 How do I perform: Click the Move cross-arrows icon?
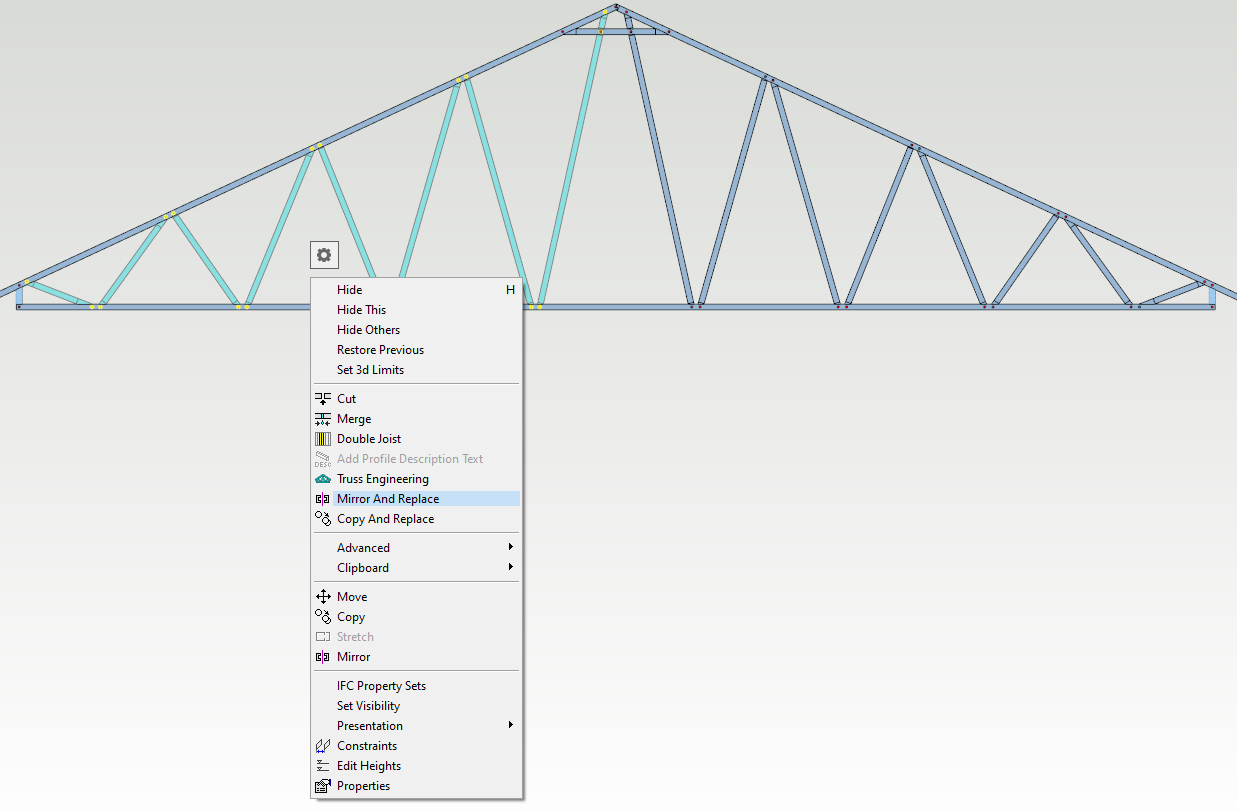323,597
